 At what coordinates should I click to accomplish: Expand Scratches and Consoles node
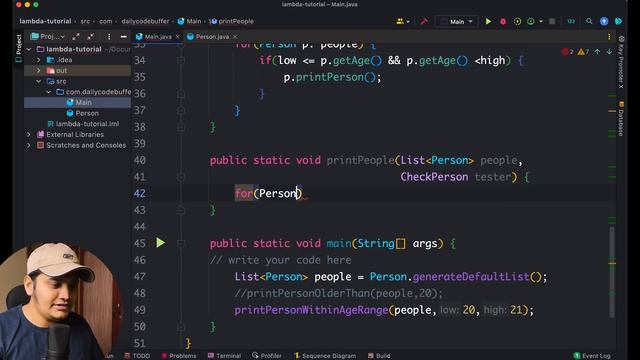coord(29,145)
